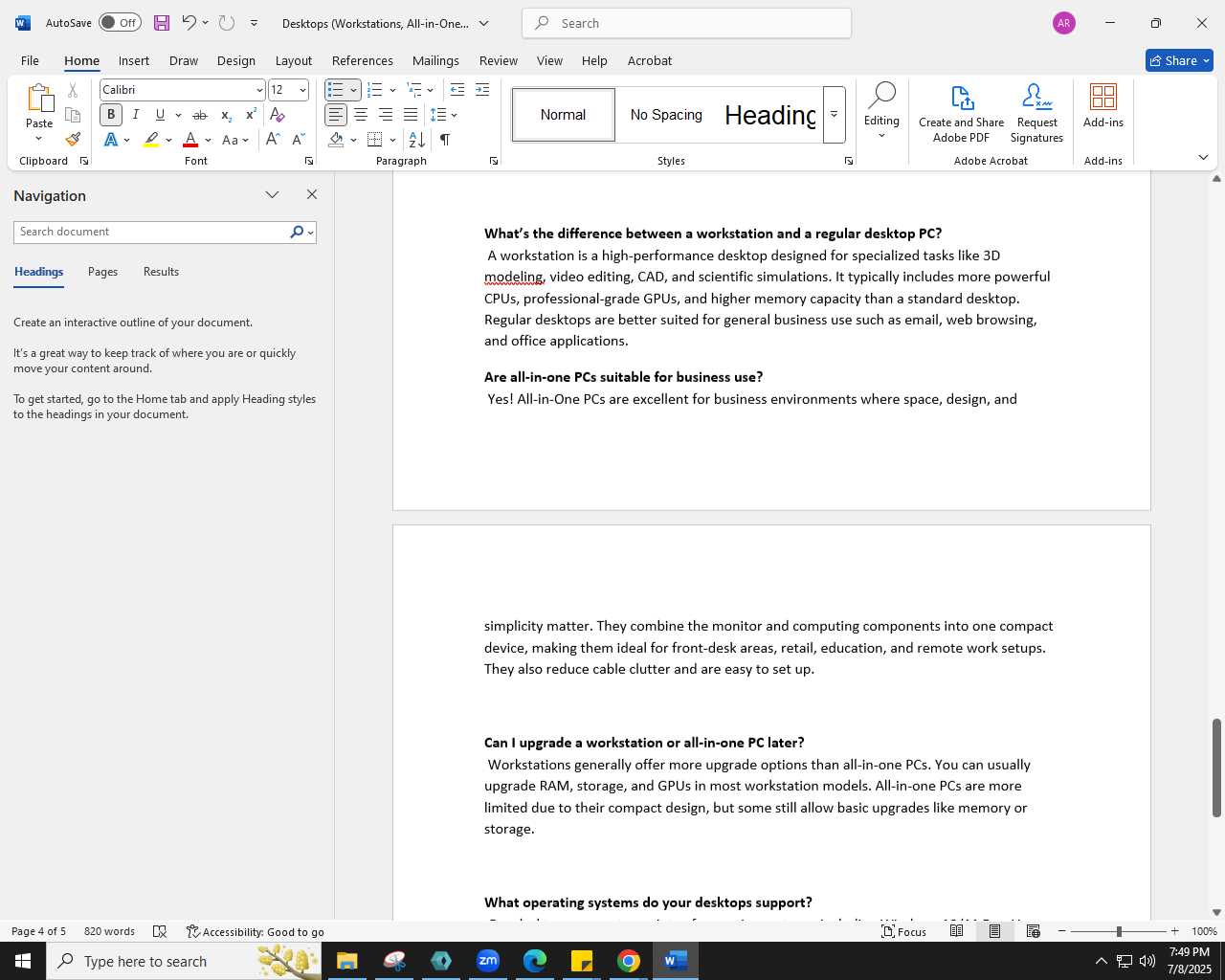Apply the red font color
The image size is (1225, 980).
tap(190, 140)
